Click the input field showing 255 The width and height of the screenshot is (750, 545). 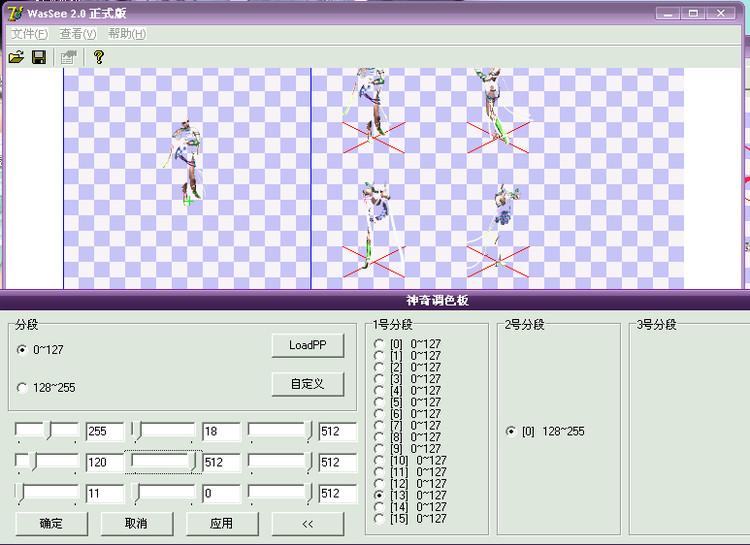click(105, 432)
